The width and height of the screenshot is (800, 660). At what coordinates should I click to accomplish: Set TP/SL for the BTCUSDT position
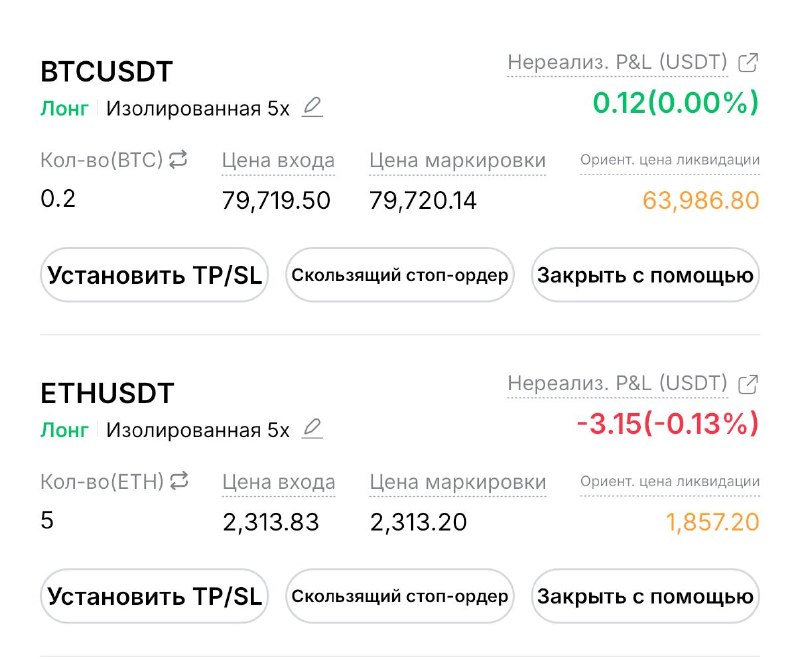coord(155,275)
